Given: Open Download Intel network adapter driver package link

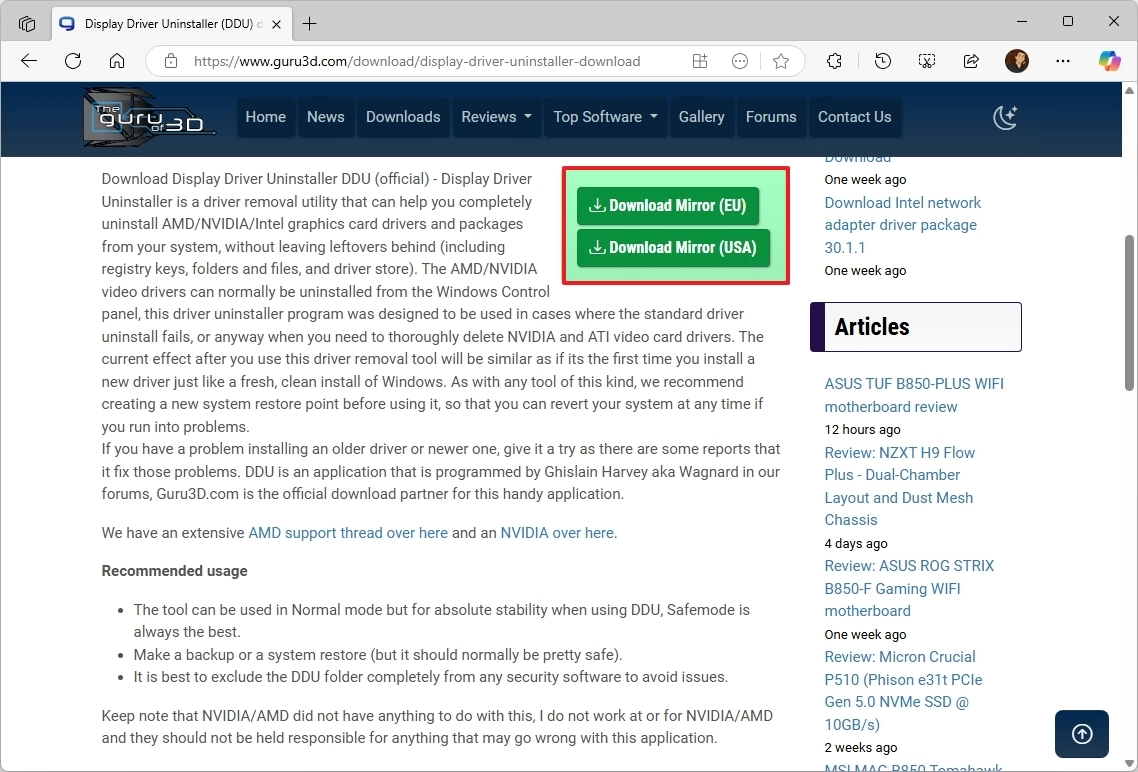Looking at the screenshot, I should [902, 225].
